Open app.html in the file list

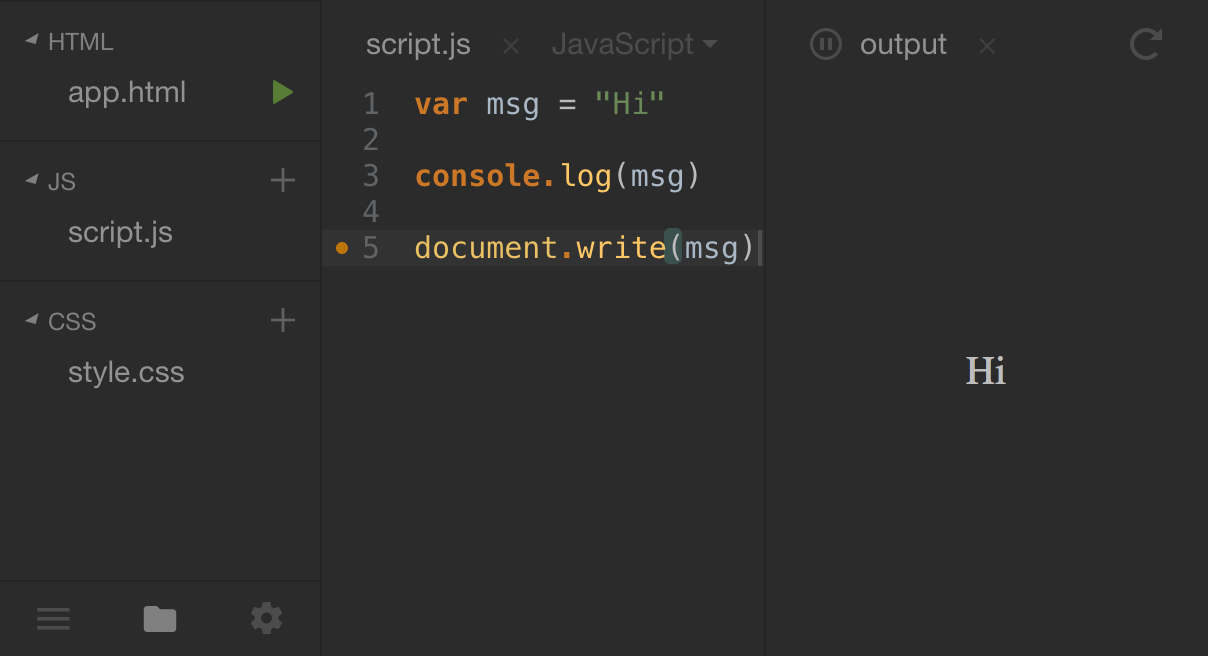[x=127, y=93]
